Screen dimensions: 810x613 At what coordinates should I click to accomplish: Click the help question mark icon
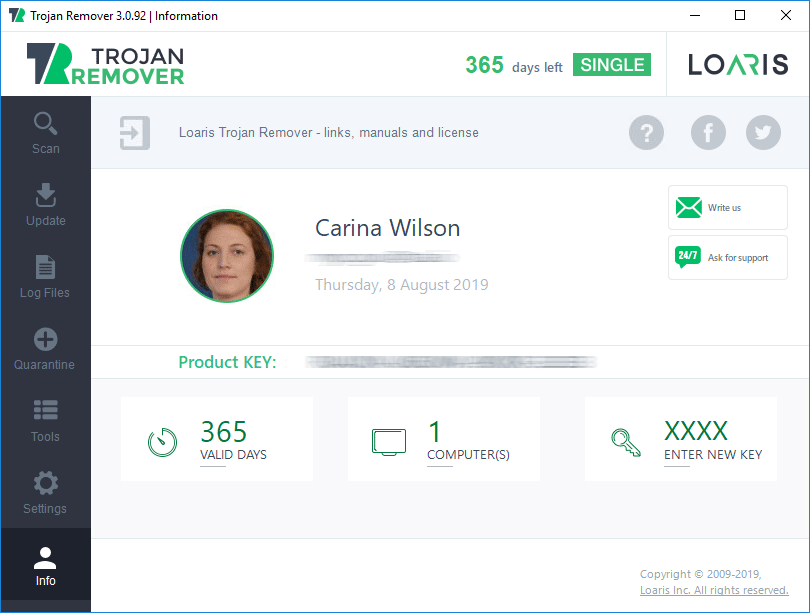point(646,133)
